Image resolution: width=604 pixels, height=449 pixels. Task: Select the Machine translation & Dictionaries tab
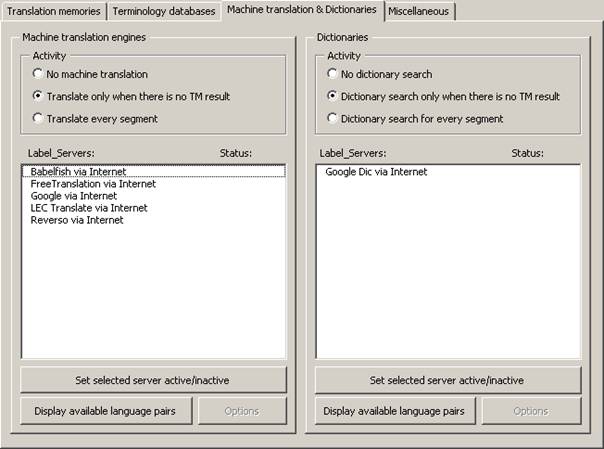pos(302,10)
